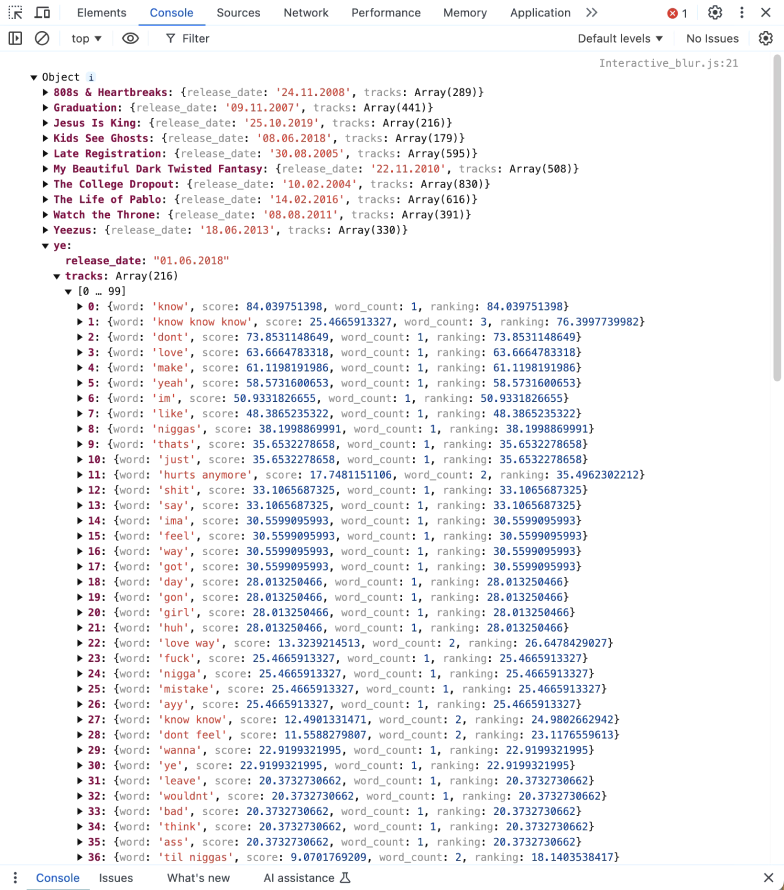
Task: Toggle the device toolbar icon
Action: [x=43, y=12]
